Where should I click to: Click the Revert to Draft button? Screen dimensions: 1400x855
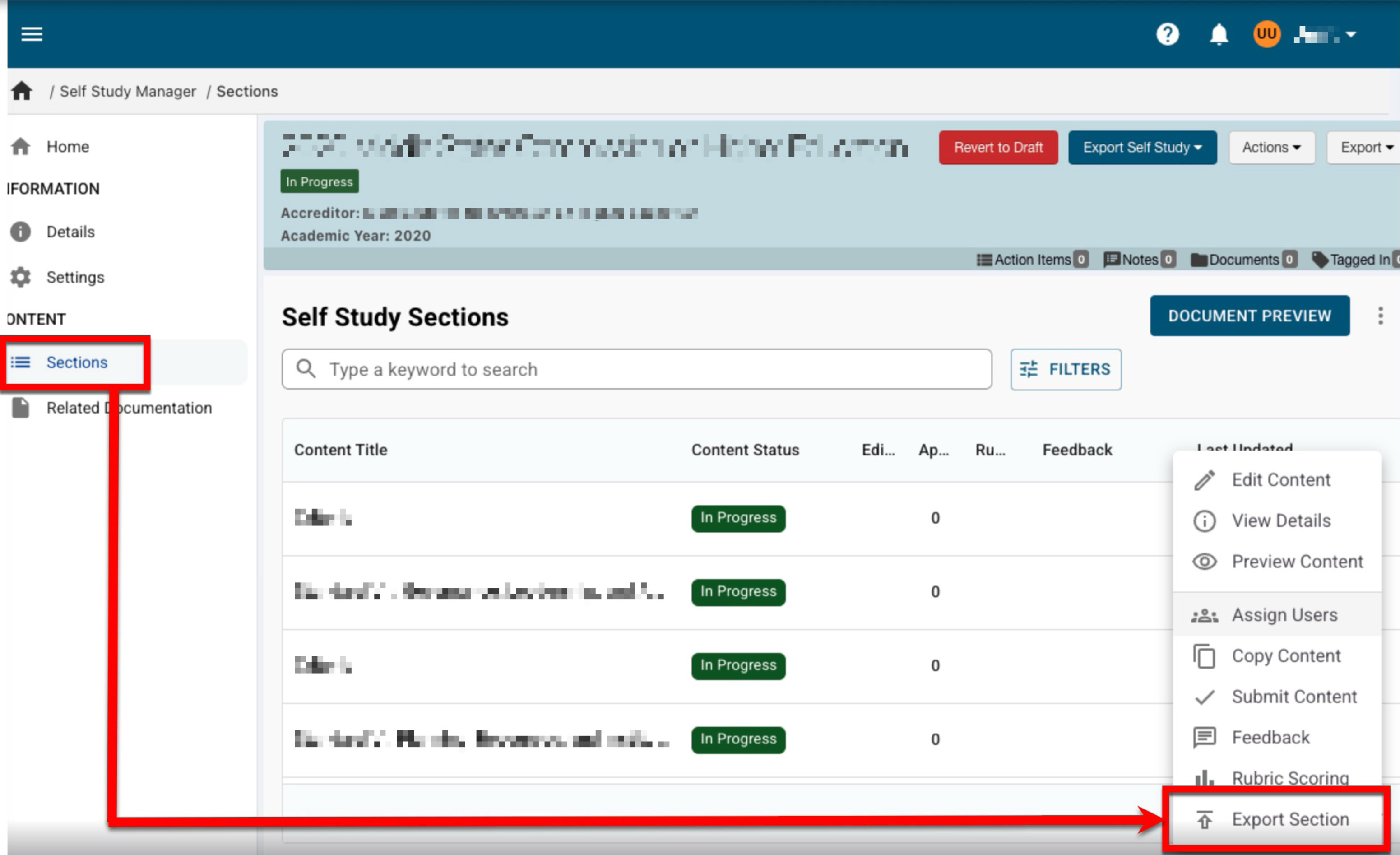(998, 148)
